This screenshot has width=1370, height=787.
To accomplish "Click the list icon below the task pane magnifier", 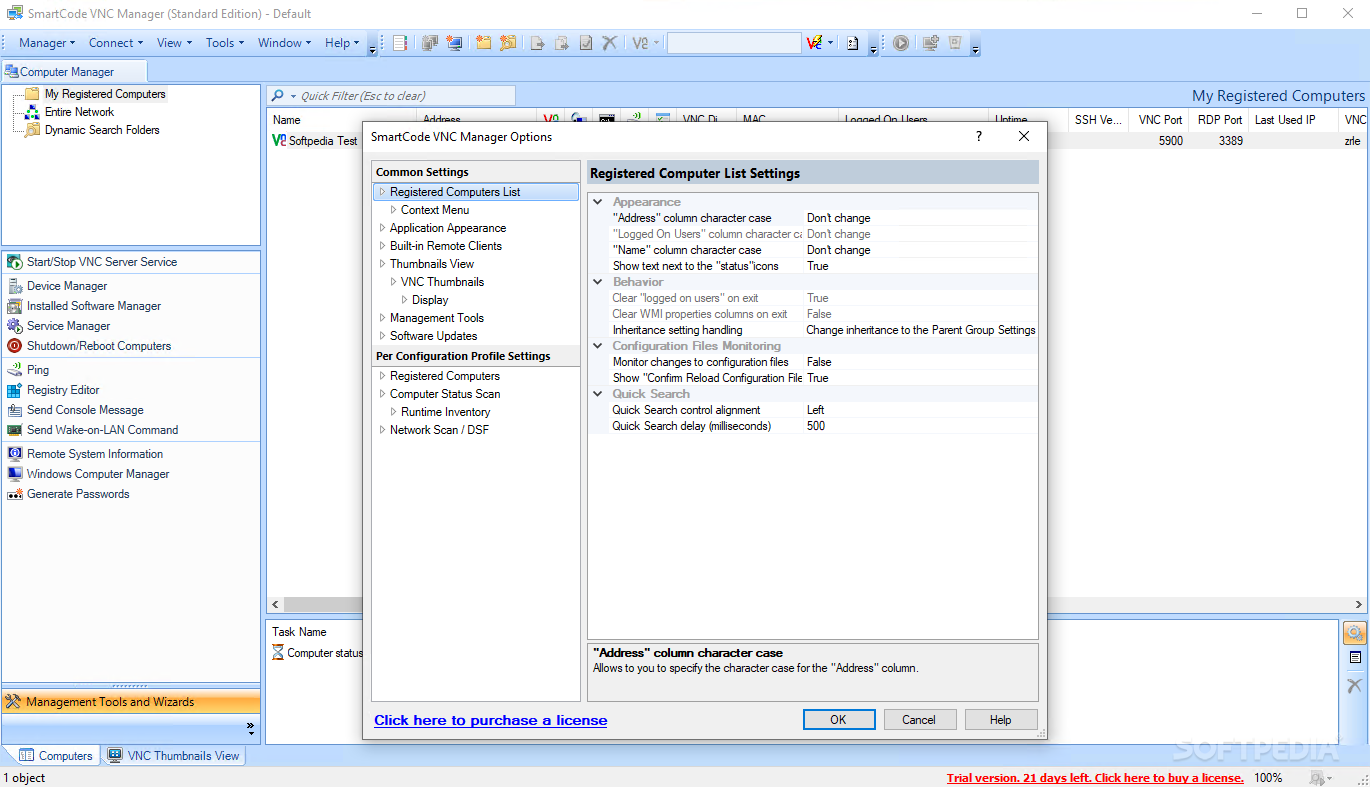I will pyautogui.click(x=1355, y=658).
